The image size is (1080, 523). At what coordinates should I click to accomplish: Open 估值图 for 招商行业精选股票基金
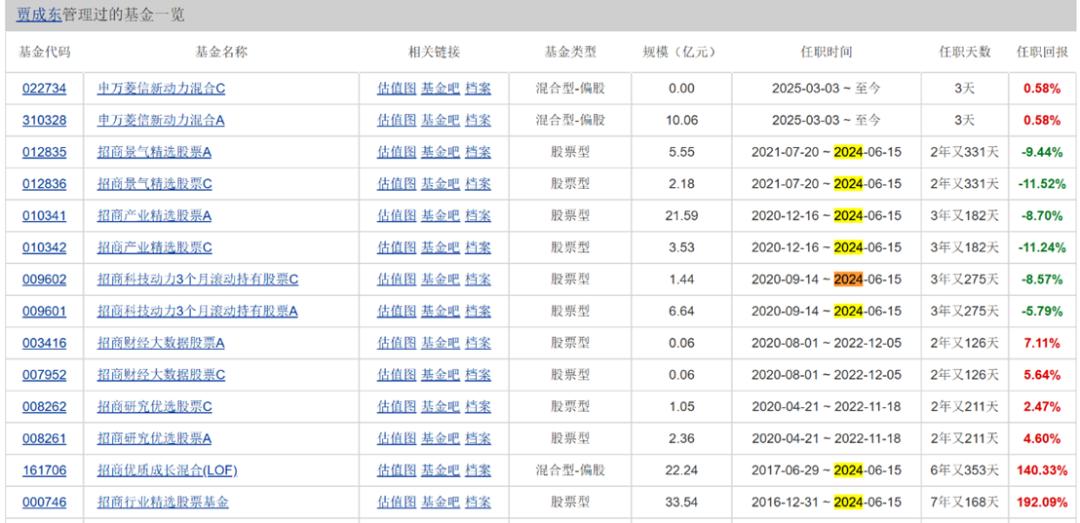pyautogui.click(x=397, y=502)
